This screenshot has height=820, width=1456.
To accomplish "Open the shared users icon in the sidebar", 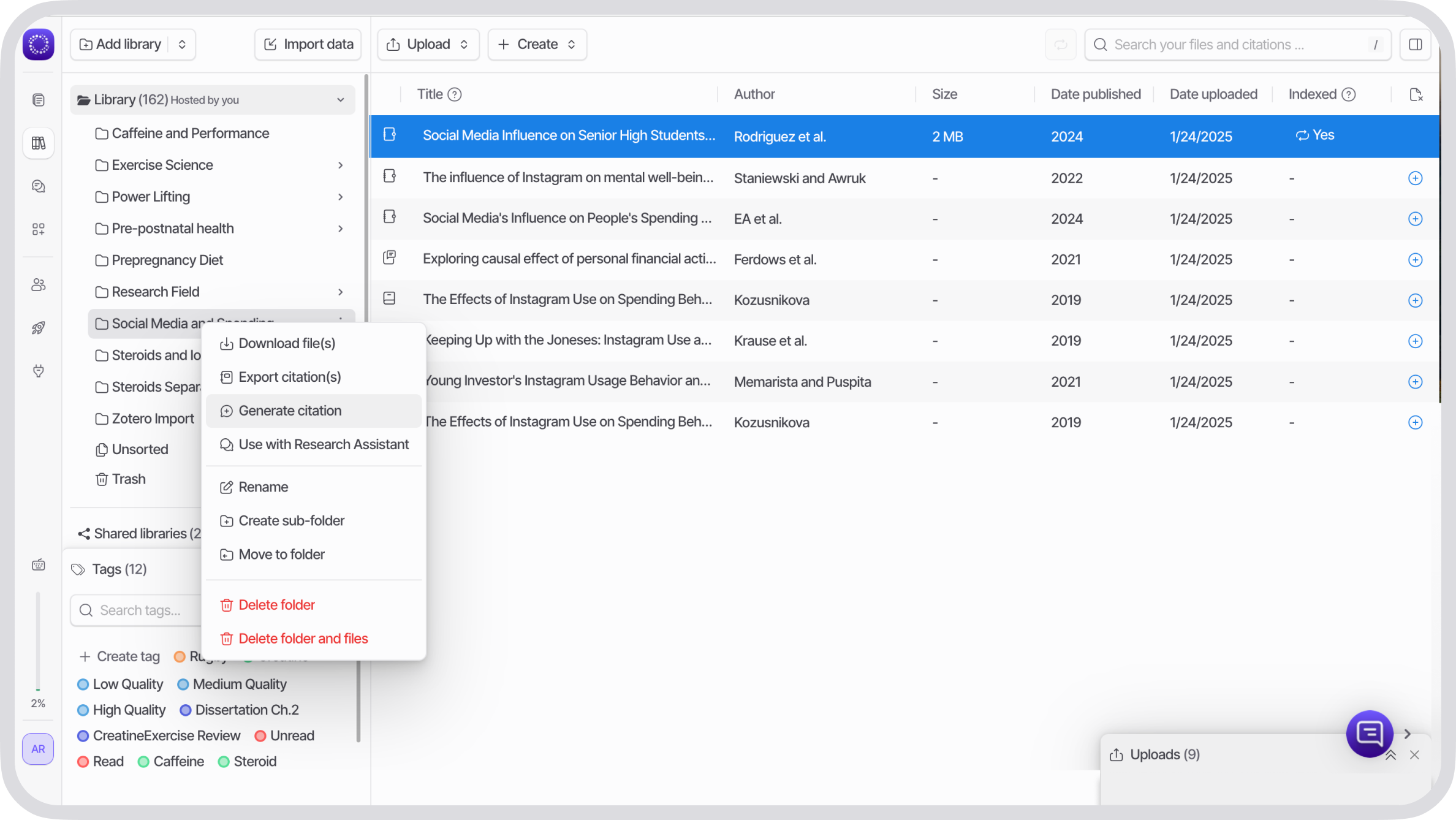I will pos(38,284).
